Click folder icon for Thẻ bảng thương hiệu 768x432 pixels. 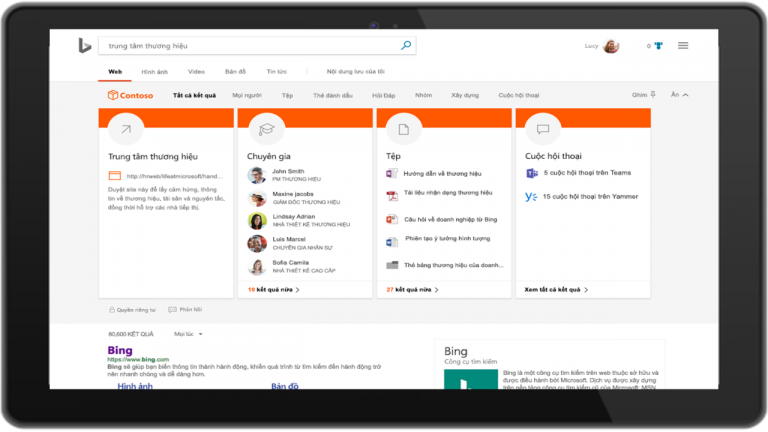pos(392,265)
